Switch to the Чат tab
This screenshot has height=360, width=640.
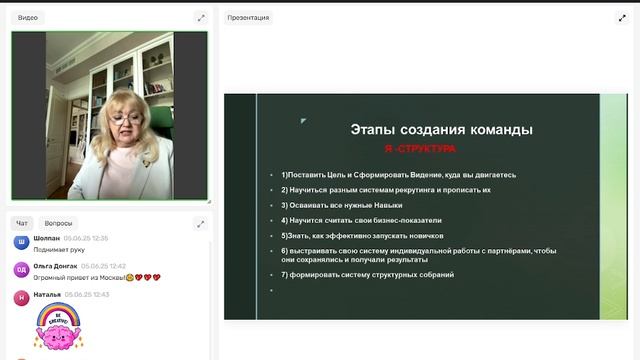[22, 223]
